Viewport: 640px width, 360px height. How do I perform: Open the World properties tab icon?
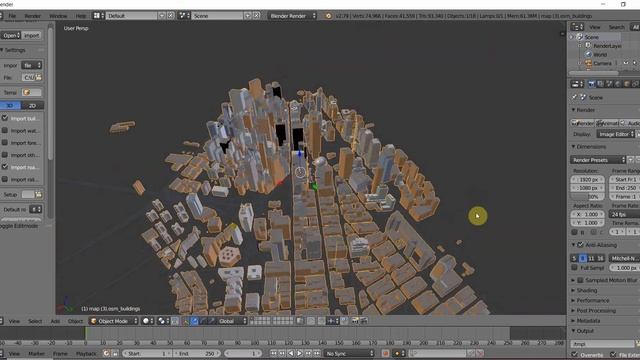[x=618, y=84]
